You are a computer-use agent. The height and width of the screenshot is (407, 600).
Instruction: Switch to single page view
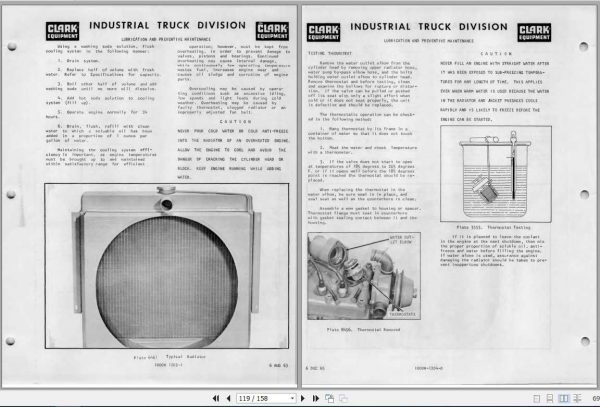(536, 399)
